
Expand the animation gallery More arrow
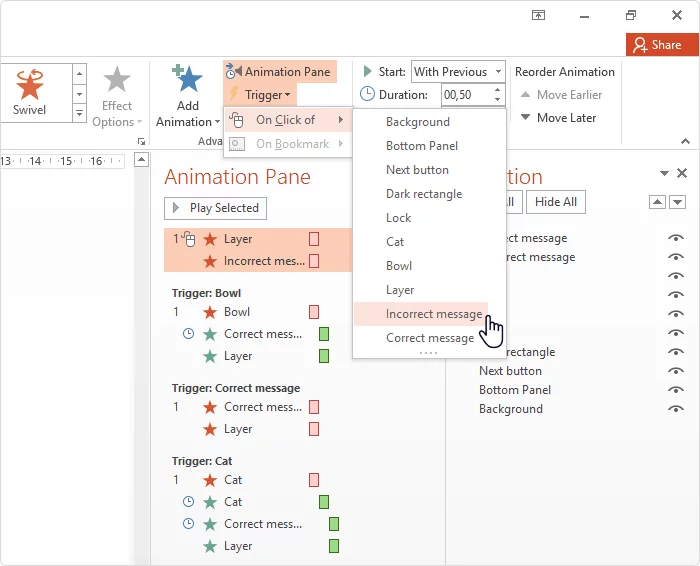click(79, 113)
